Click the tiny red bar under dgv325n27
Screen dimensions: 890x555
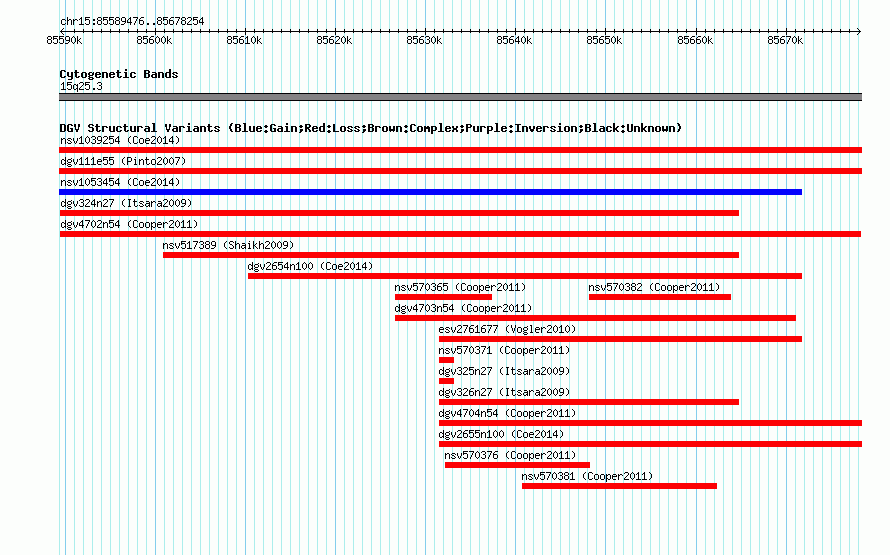click(x=446, y=381)
